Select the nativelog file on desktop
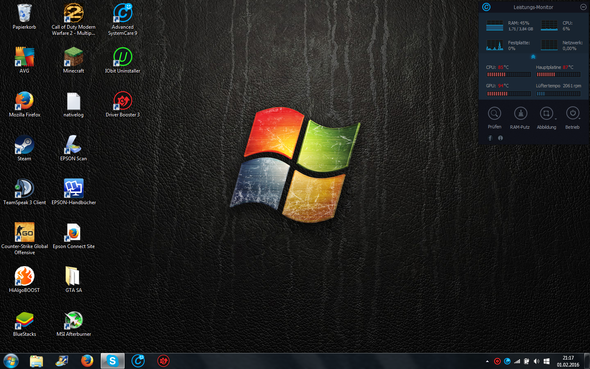Image resolution: width=590 pixels, height=369 pixels. pos(73,104)
